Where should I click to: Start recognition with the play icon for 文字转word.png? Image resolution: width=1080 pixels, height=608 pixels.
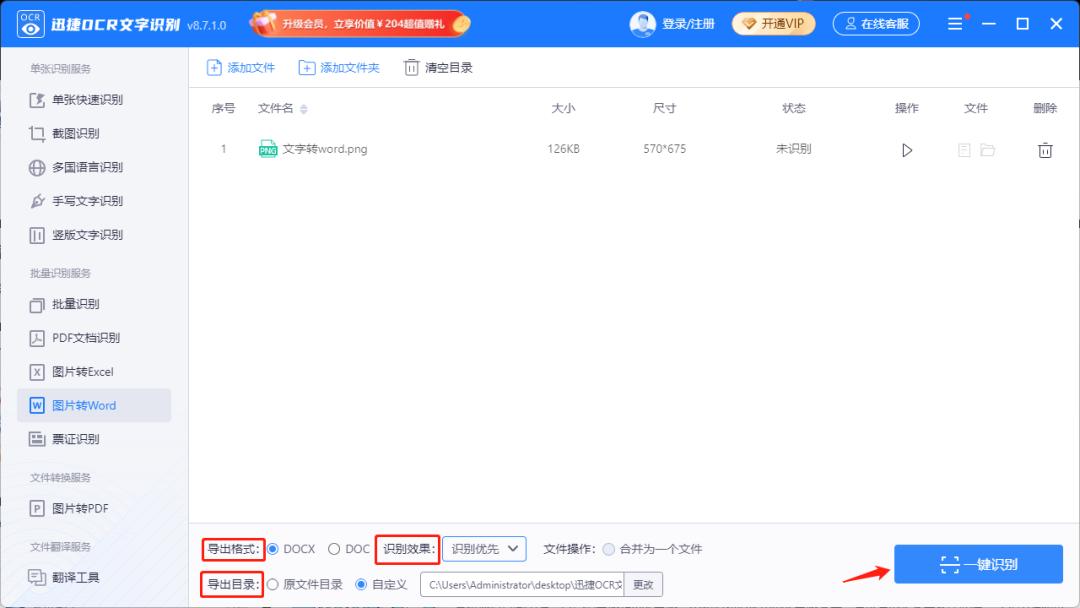point(906,149)
